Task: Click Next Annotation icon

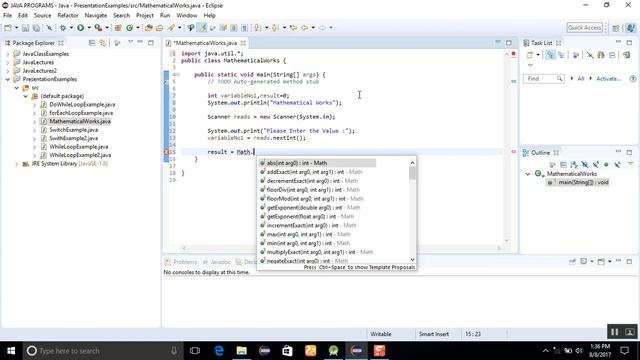Action: click(x=258, y=28)
